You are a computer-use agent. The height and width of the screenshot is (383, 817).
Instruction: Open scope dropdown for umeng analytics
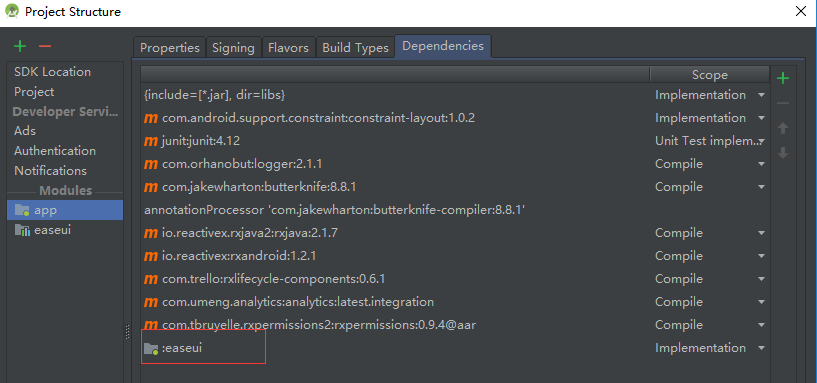(761, 302)
